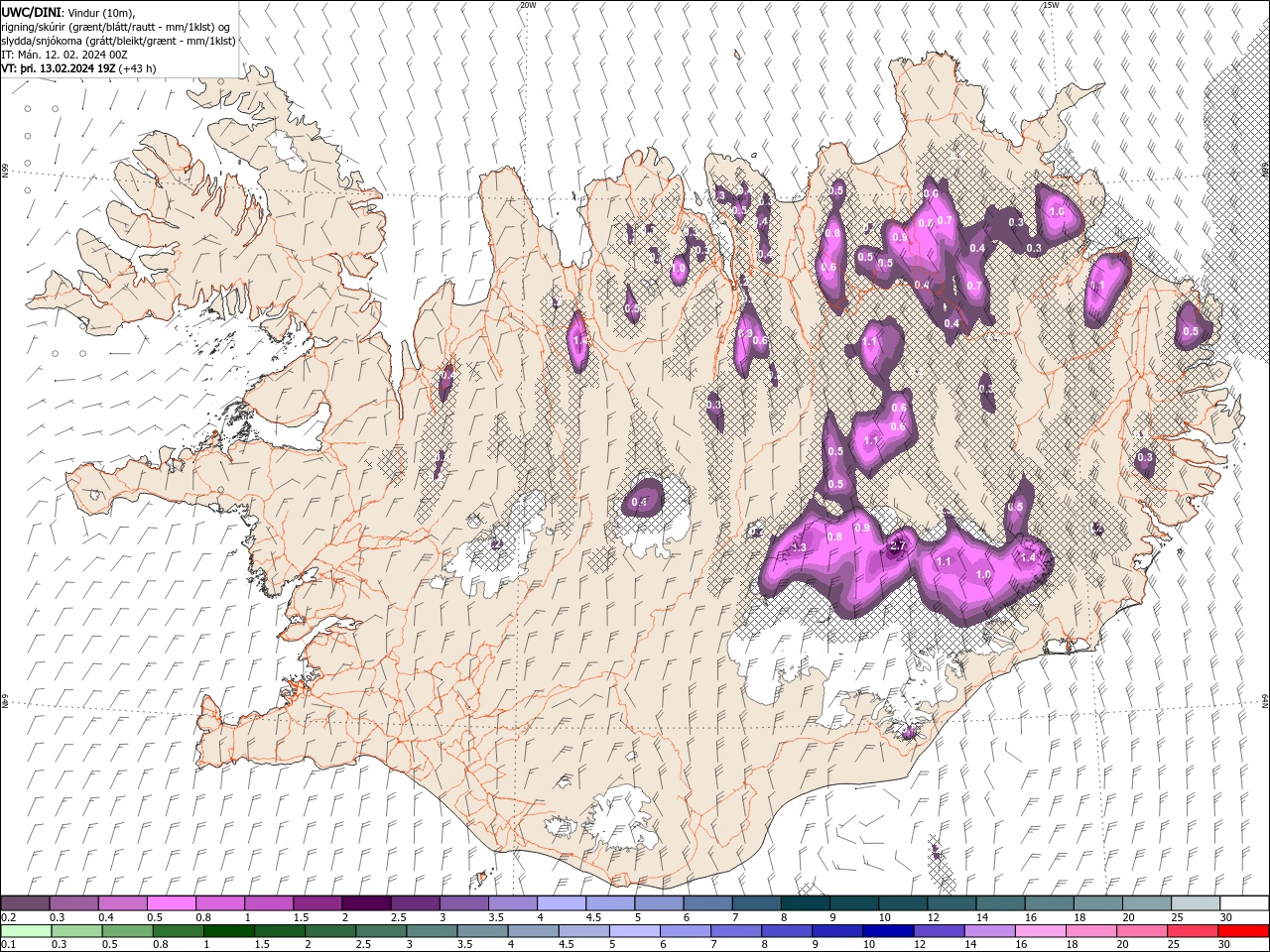Pick the 0.1 pale-green swatch on the rain legend

click(x=26, y=931)
